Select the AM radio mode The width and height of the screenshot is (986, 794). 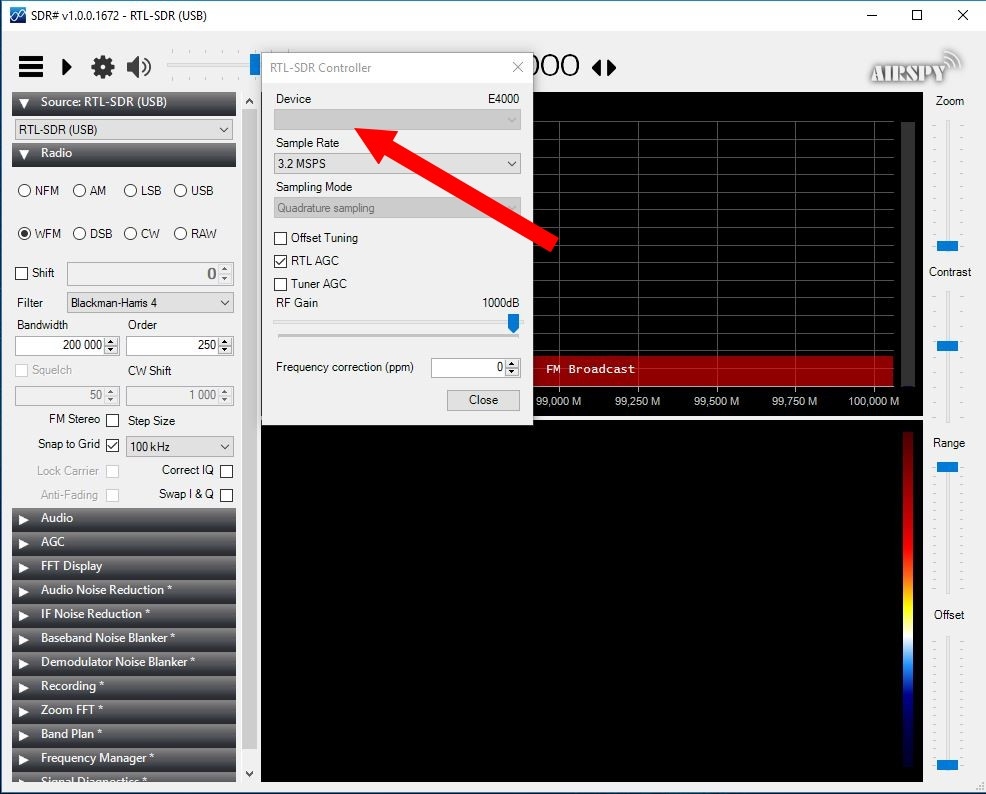pos(79,190)
